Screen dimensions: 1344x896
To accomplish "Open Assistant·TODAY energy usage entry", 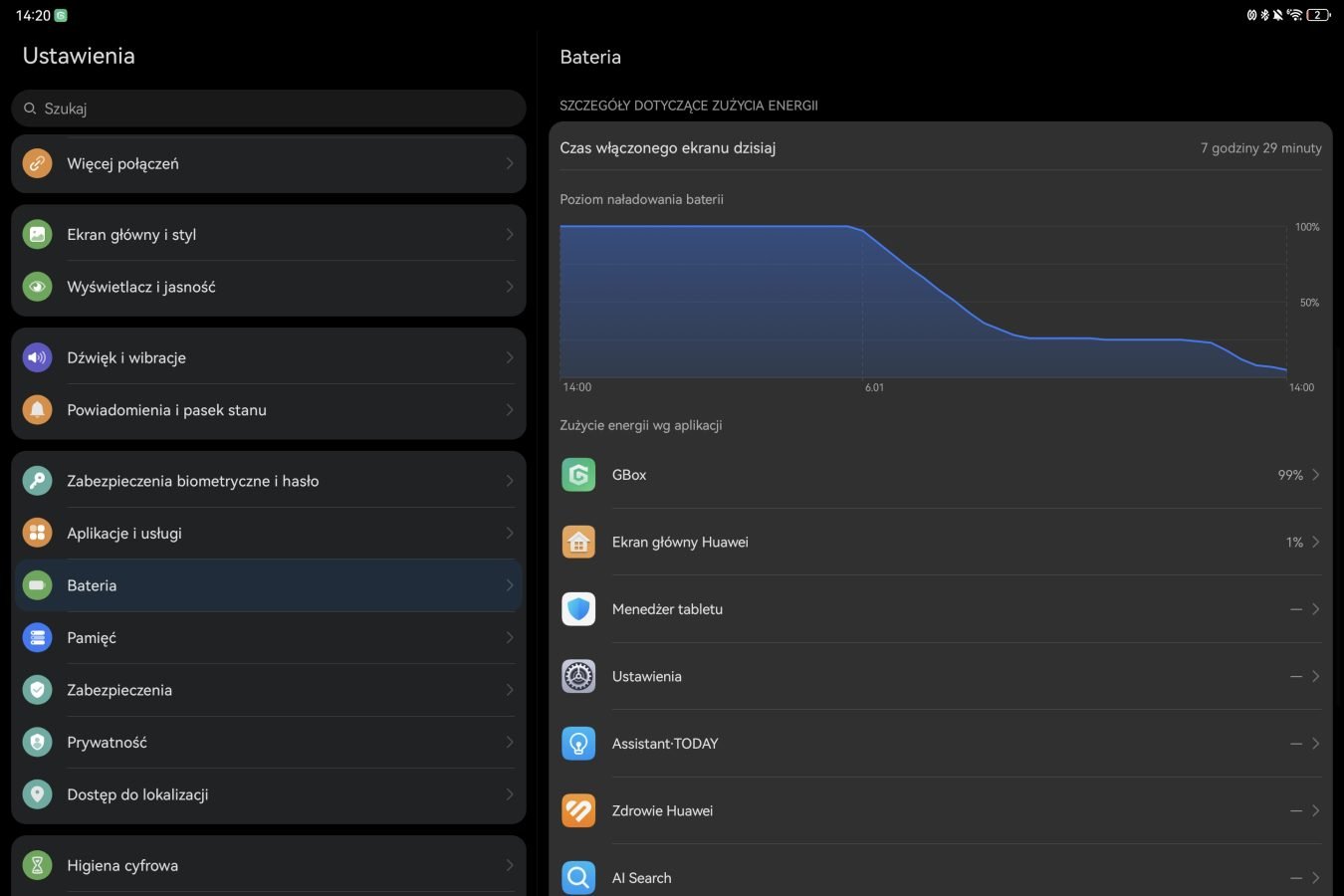I will (x=941, y=744).
